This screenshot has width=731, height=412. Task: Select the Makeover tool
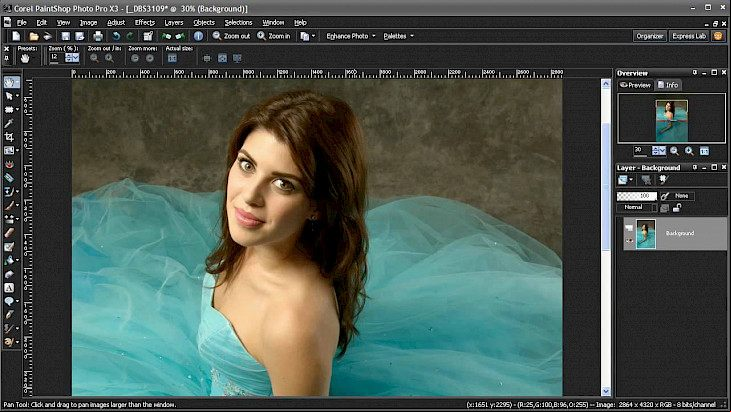coord(9,178)
